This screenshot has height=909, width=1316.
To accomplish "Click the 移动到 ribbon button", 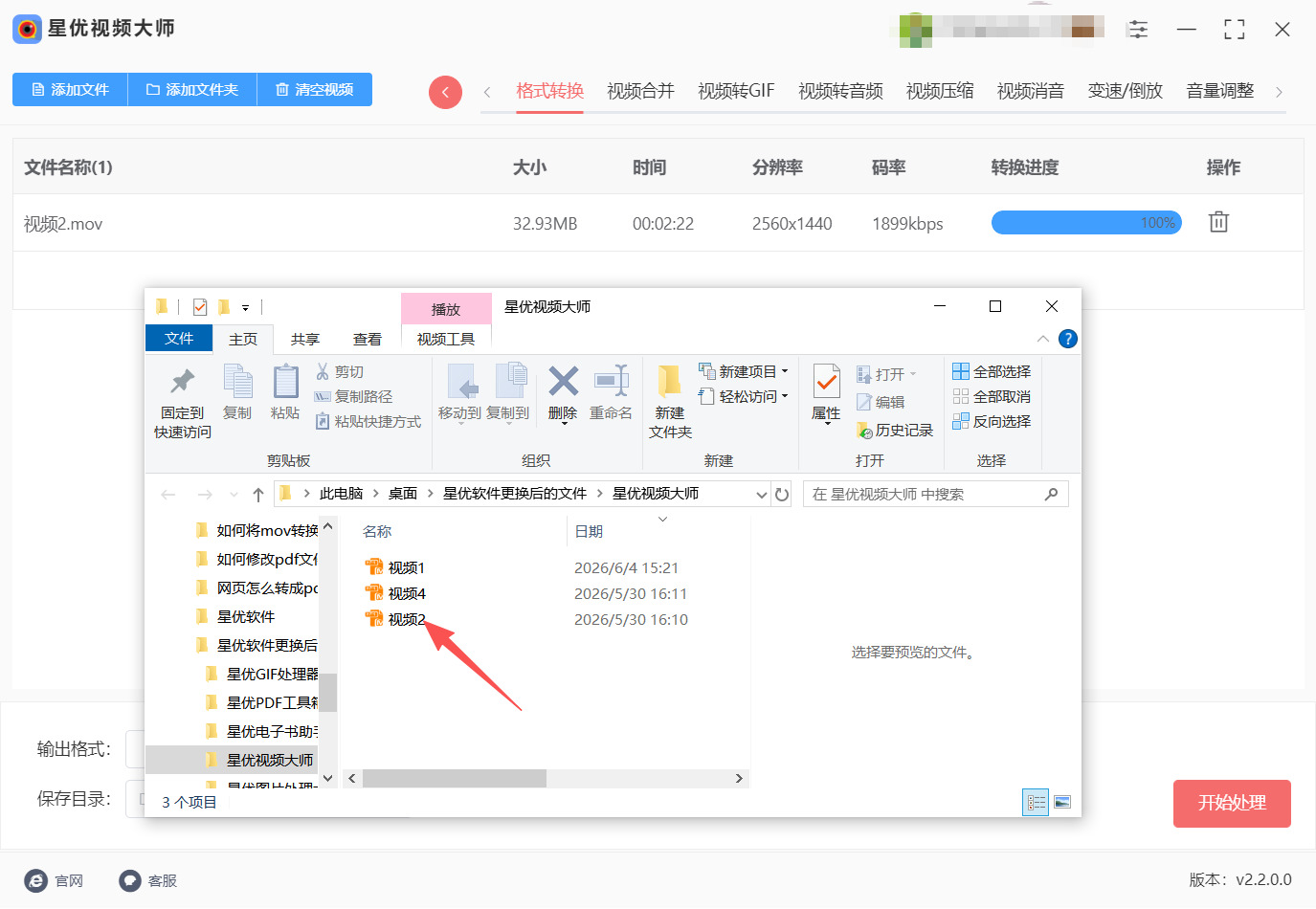I will (x=459, y=392).
